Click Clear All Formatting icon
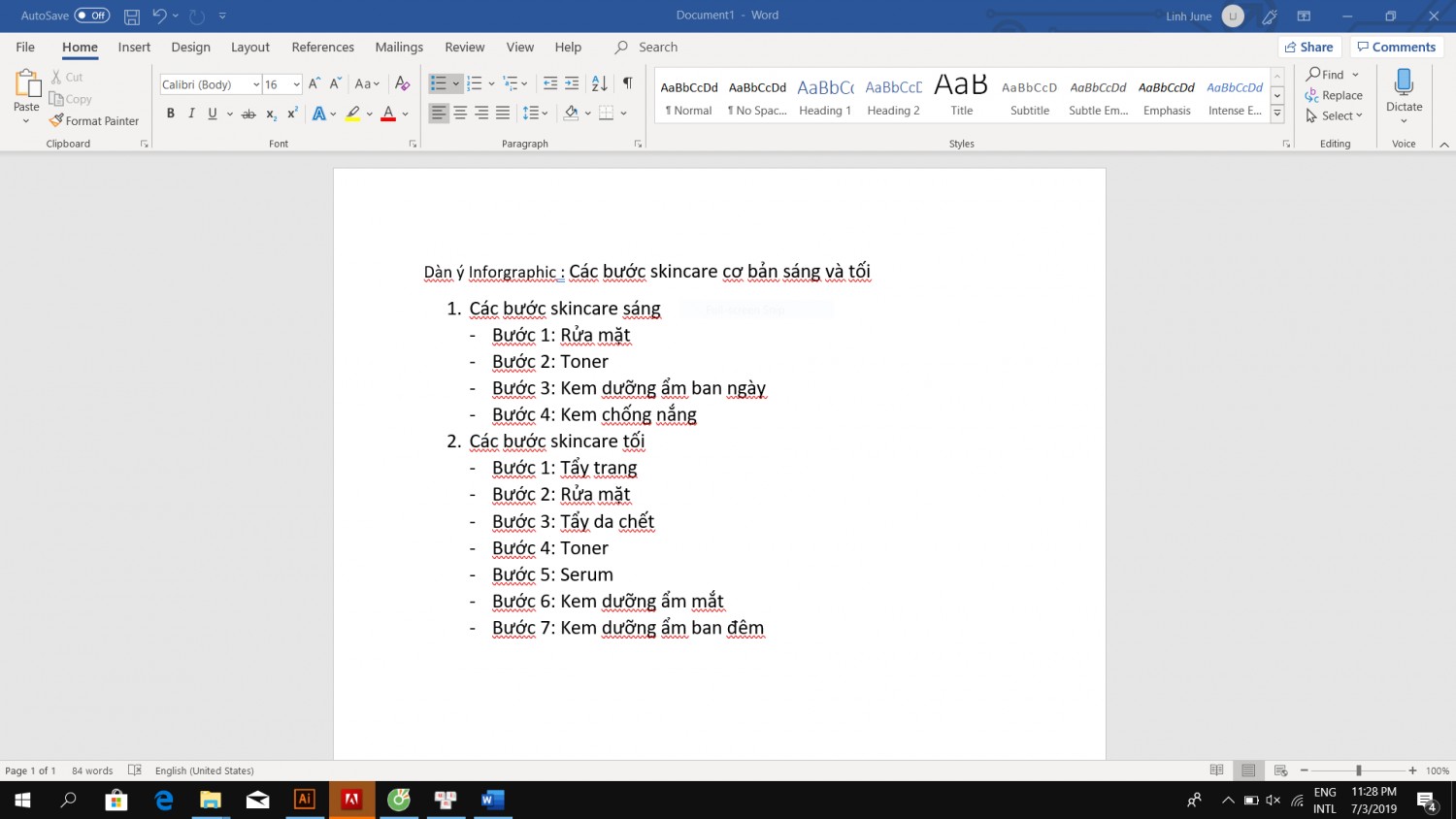Screen dimensions: 1456x819 click(x=402, y=83)
